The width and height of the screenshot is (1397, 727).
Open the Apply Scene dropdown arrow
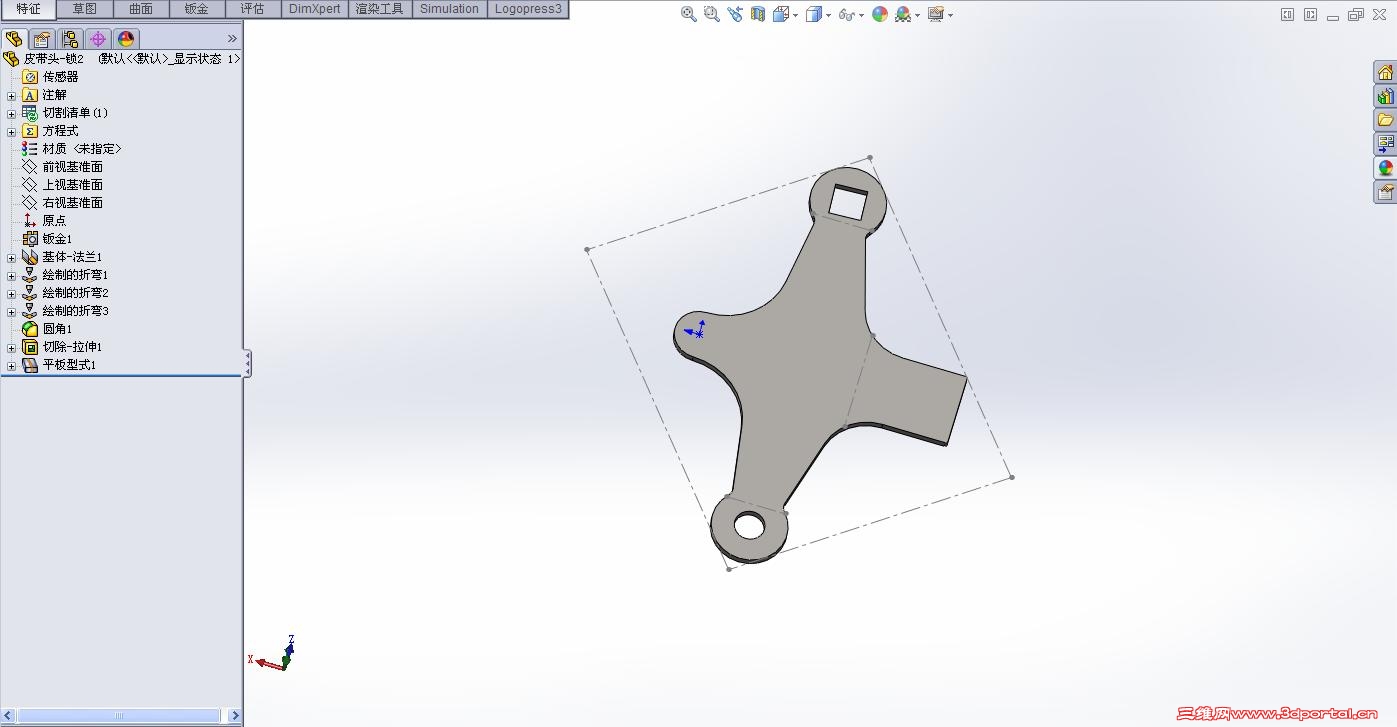[917, 15]
